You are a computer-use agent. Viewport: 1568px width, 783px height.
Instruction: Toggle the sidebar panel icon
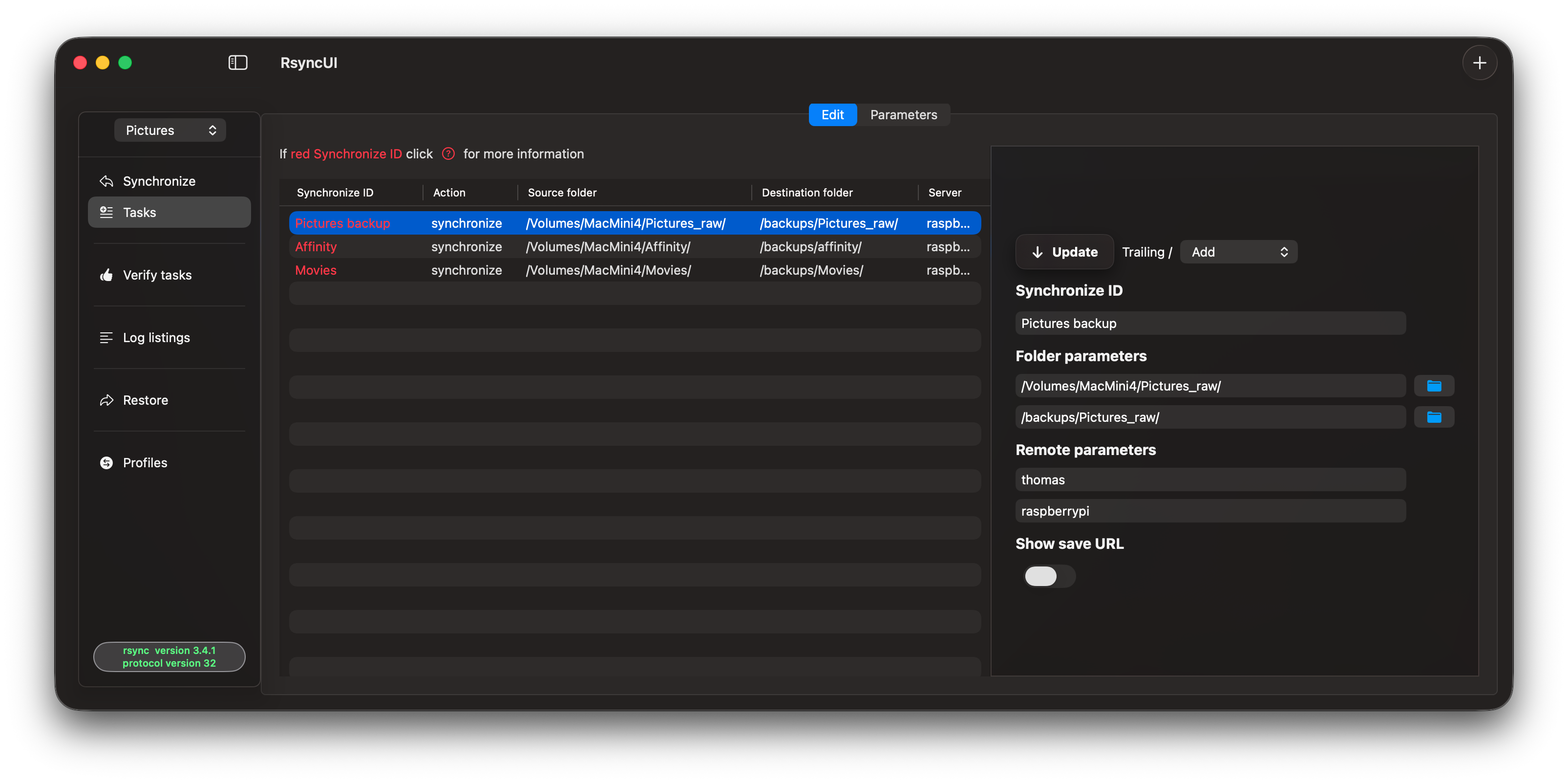tap(237, 63)
